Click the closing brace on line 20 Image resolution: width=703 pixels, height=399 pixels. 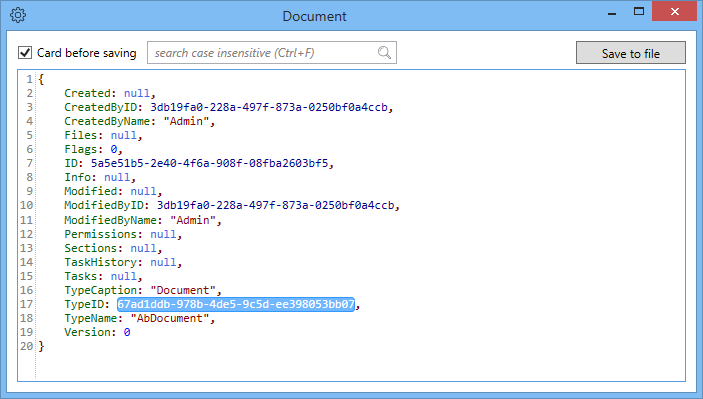point(41,346)
